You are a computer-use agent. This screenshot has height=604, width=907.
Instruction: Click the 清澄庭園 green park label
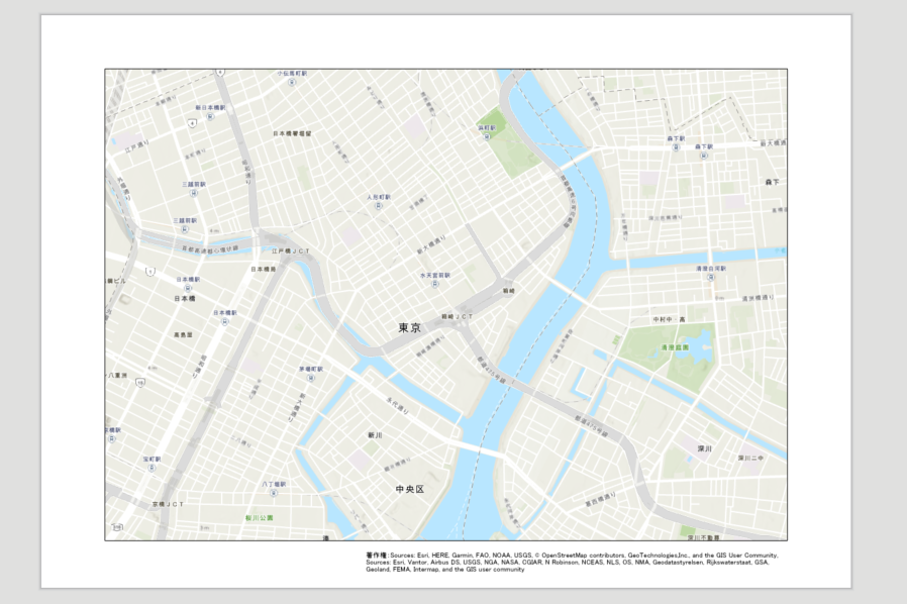tap(676, 348)
